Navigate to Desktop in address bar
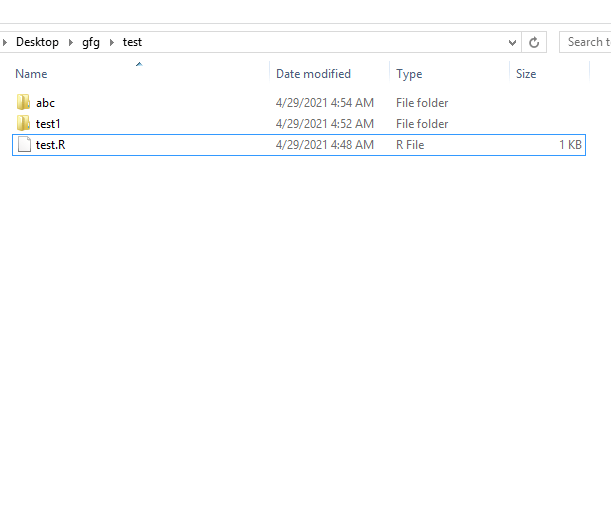The width and height of the screenshot is (611, 515). click(37, 42)
